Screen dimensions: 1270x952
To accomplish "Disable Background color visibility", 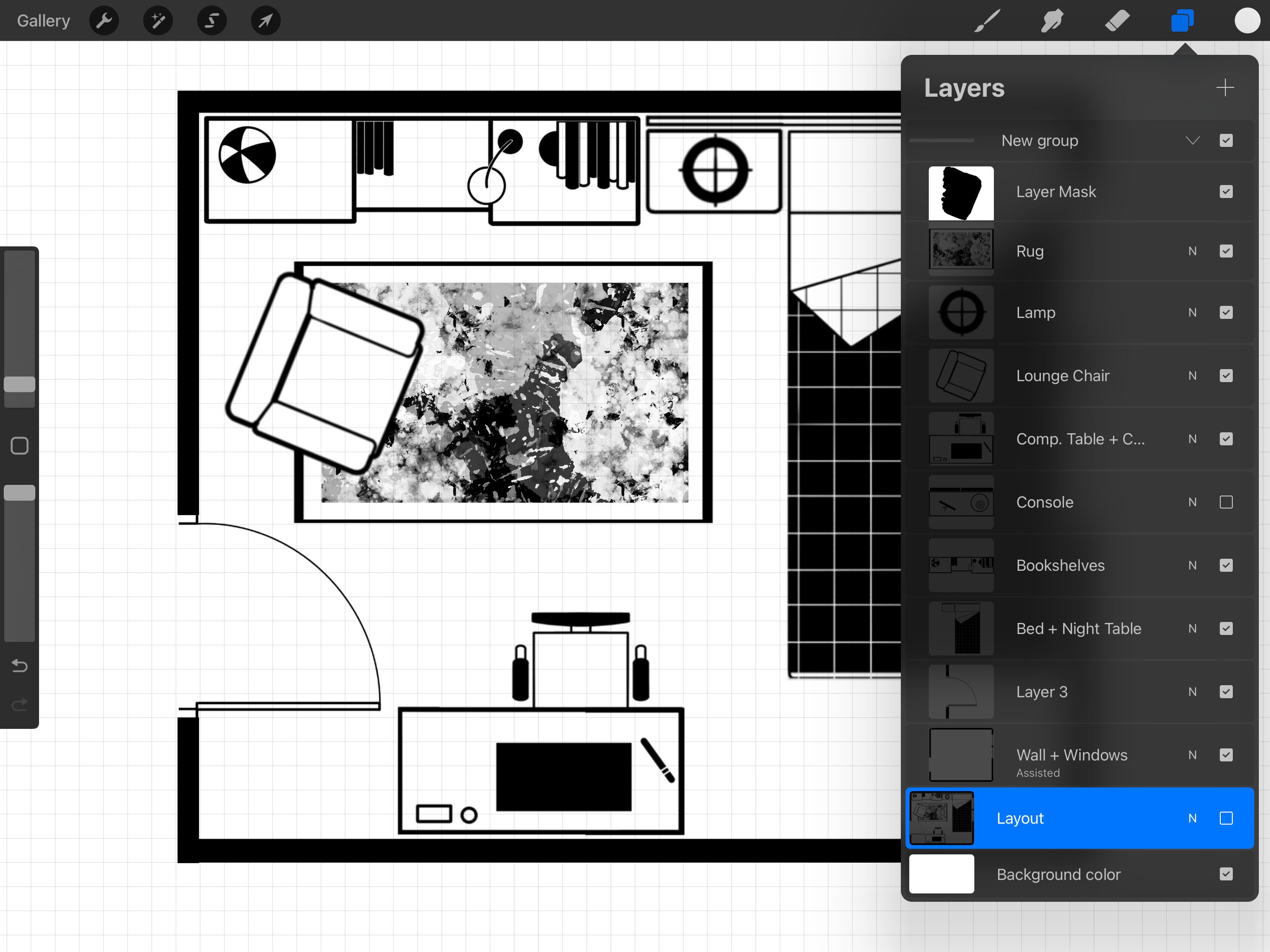I will [1226, 874].
